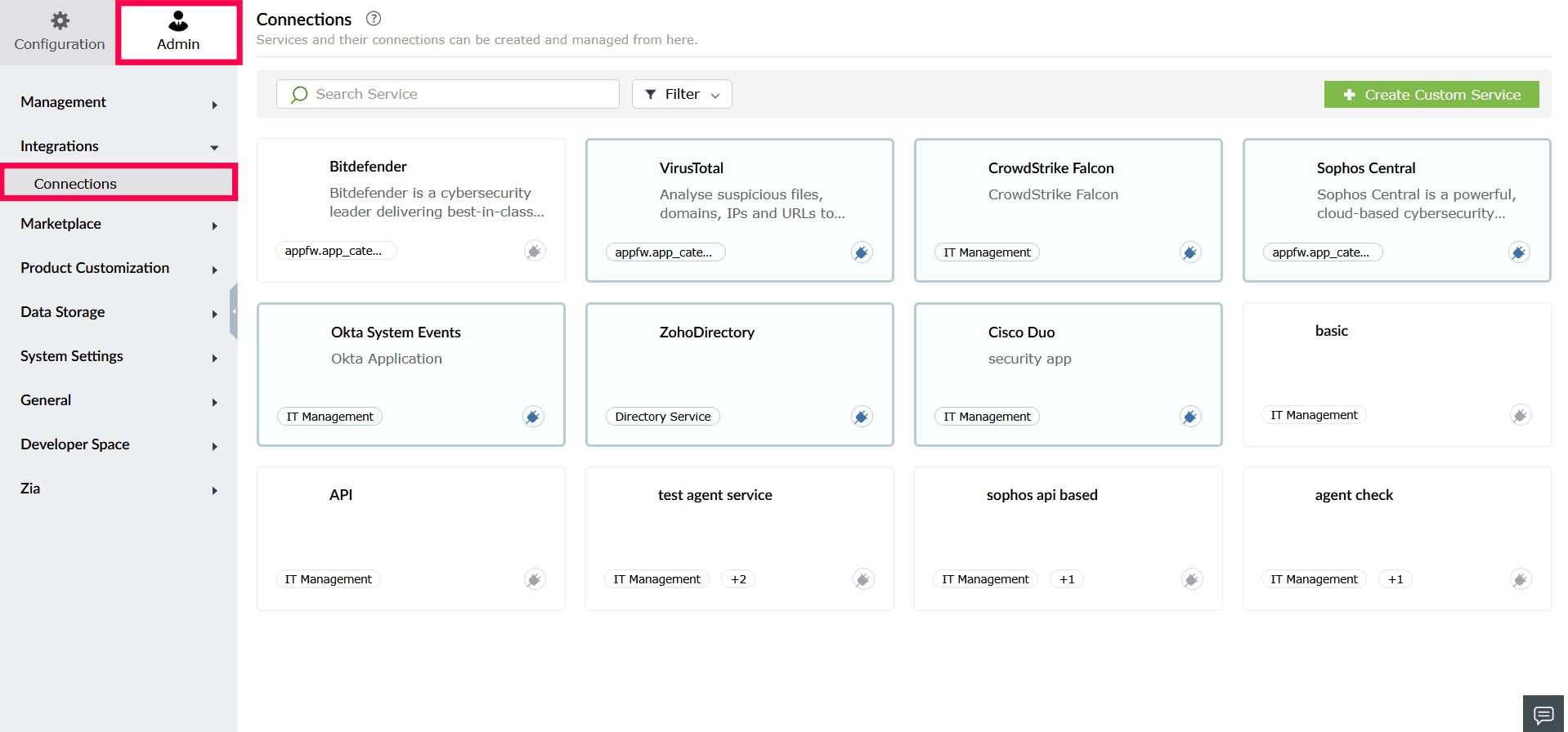The height and width of the screenshot is (732, 1568).
Task: Expand the General menu
Action: click(x=119, y=400)
